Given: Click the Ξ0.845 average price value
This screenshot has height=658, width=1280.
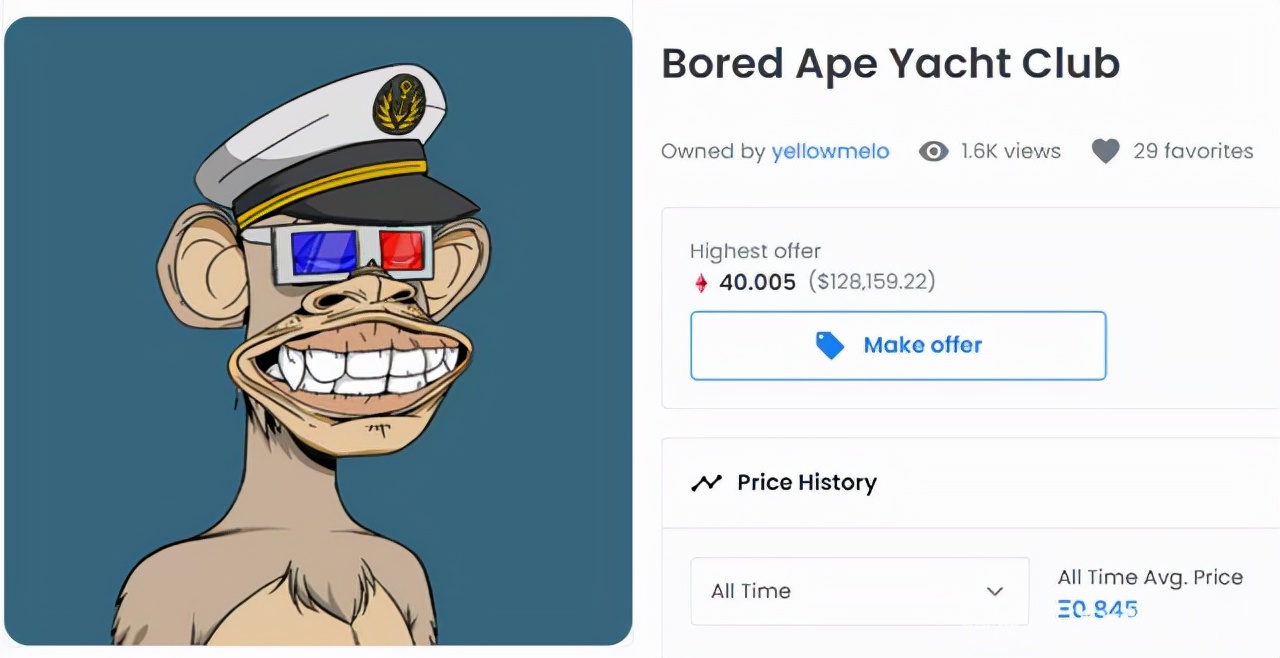Looking at the screenshot, I should click(x=1097, y=608).
